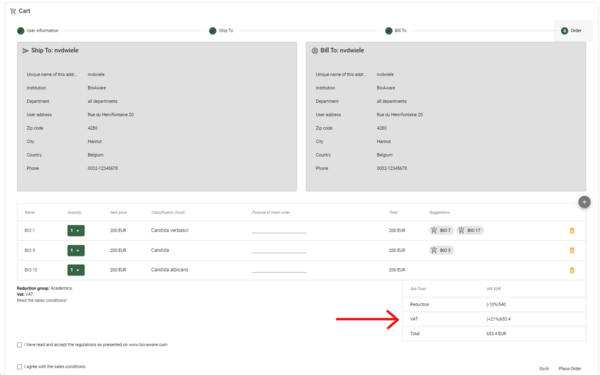Delete the BIO 9 row with trash icon
The image size is (600, 375).
[x=572, y=250]
